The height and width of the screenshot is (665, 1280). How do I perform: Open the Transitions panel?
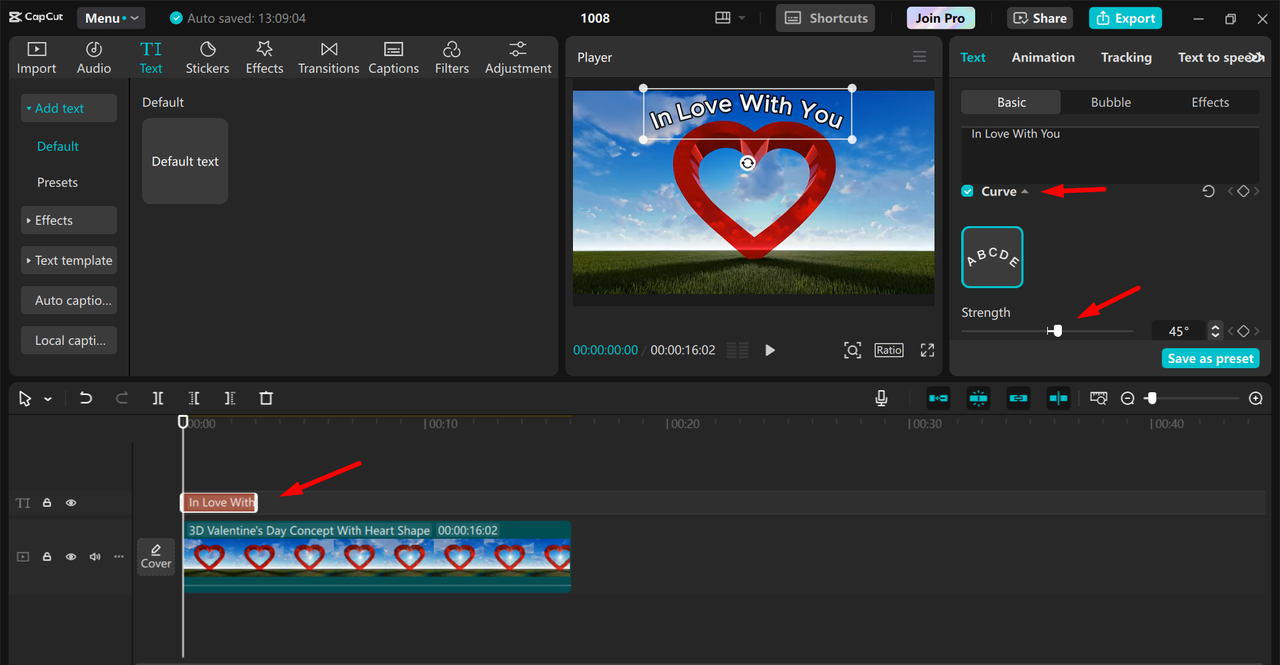coord(328,58)
